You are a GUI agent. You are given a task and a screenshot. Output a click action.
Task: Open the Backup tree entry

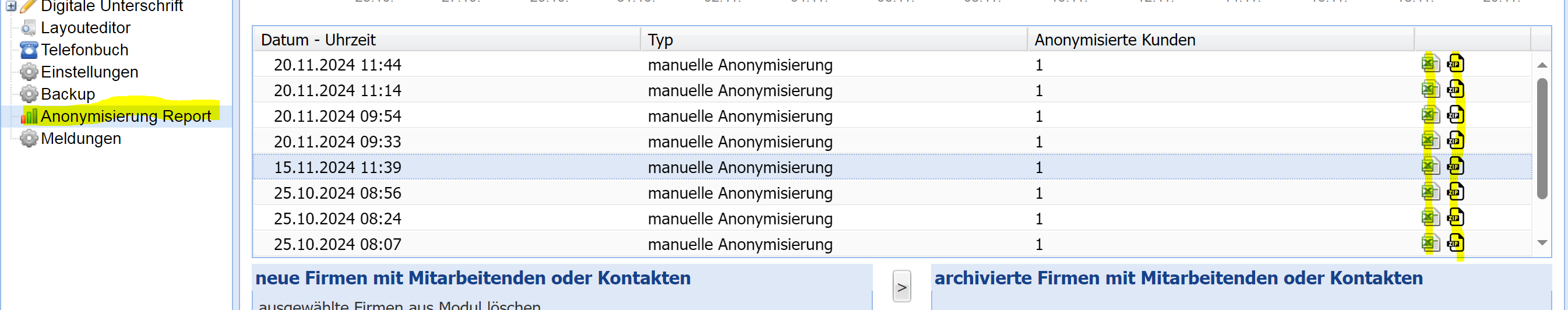click(68, 94)
